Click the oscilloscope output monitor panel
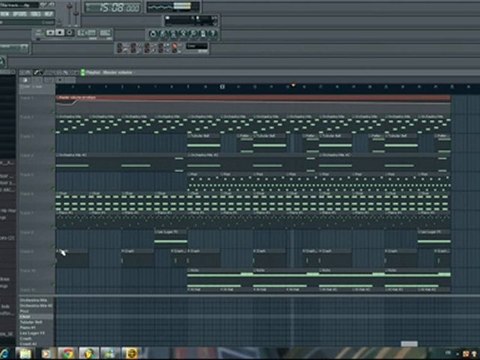Viewport: 480px width, 360px height. click(173, 7)
